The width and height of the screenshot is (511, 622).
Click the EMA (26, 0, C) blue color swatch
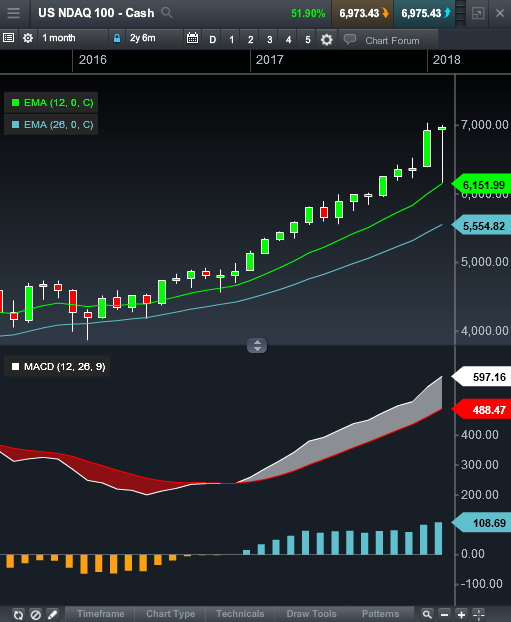click(15, 125)
